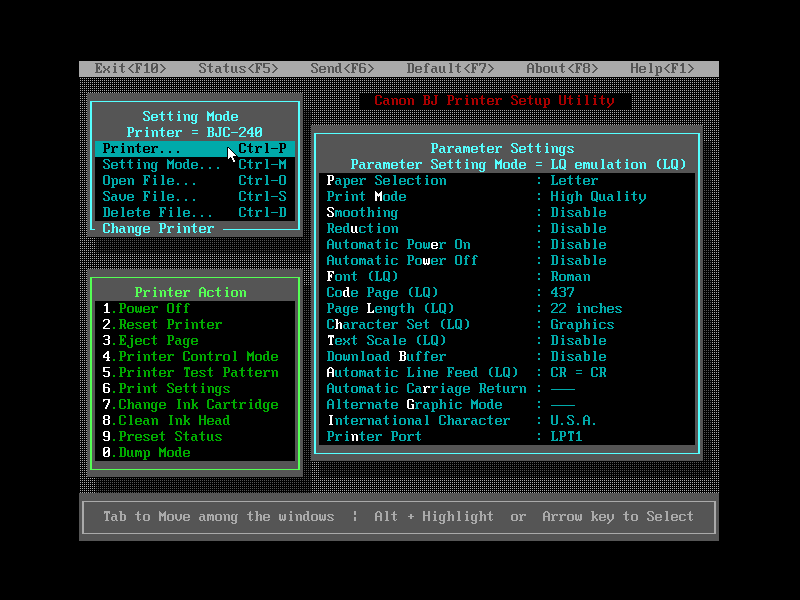Select the Printer Port parameter row

(x=507, y=436)
